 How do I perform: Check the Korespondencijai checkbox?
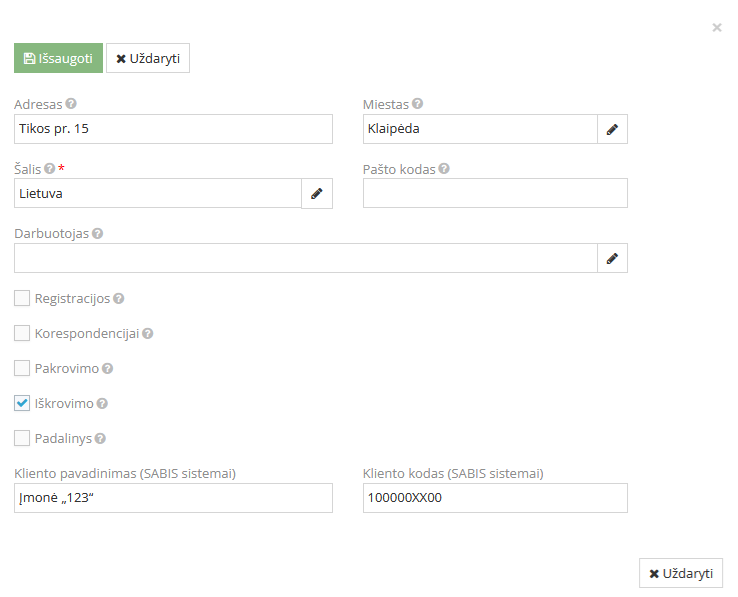[22, 333]
